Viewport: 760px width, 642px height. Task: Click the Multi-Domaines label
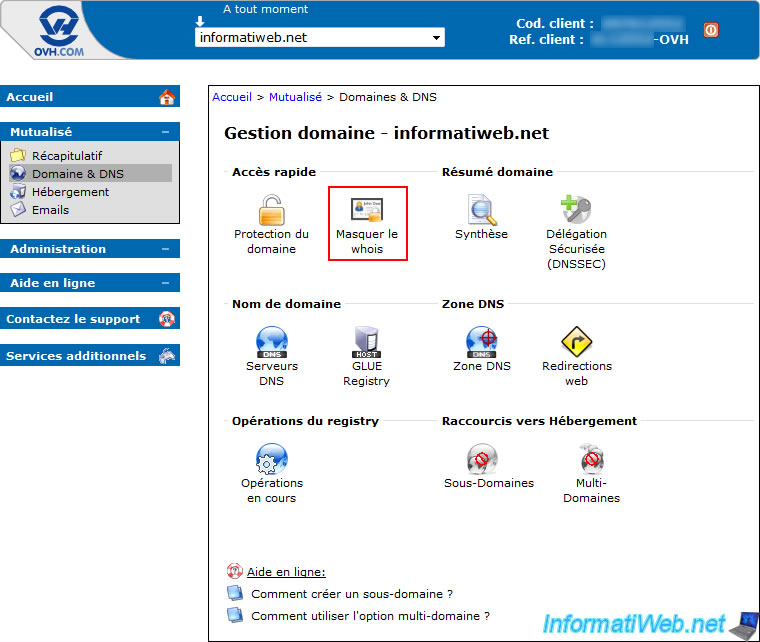591,490
